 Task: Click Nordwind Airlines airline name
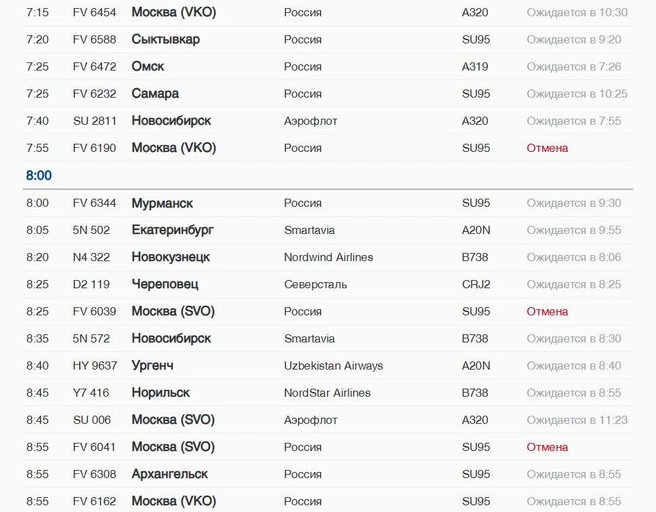328,257
